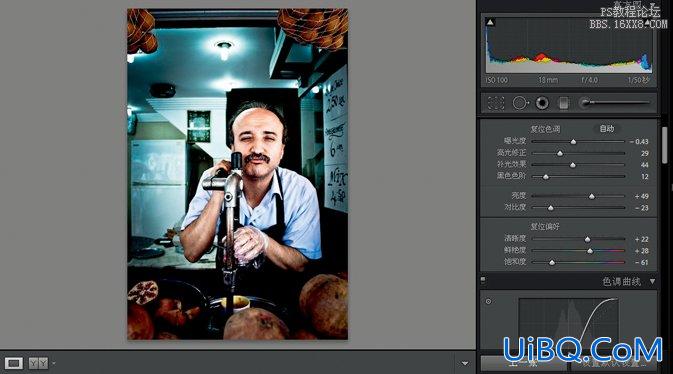
Task: Click the 自动 auto tone button
Action: pos(606,128)
